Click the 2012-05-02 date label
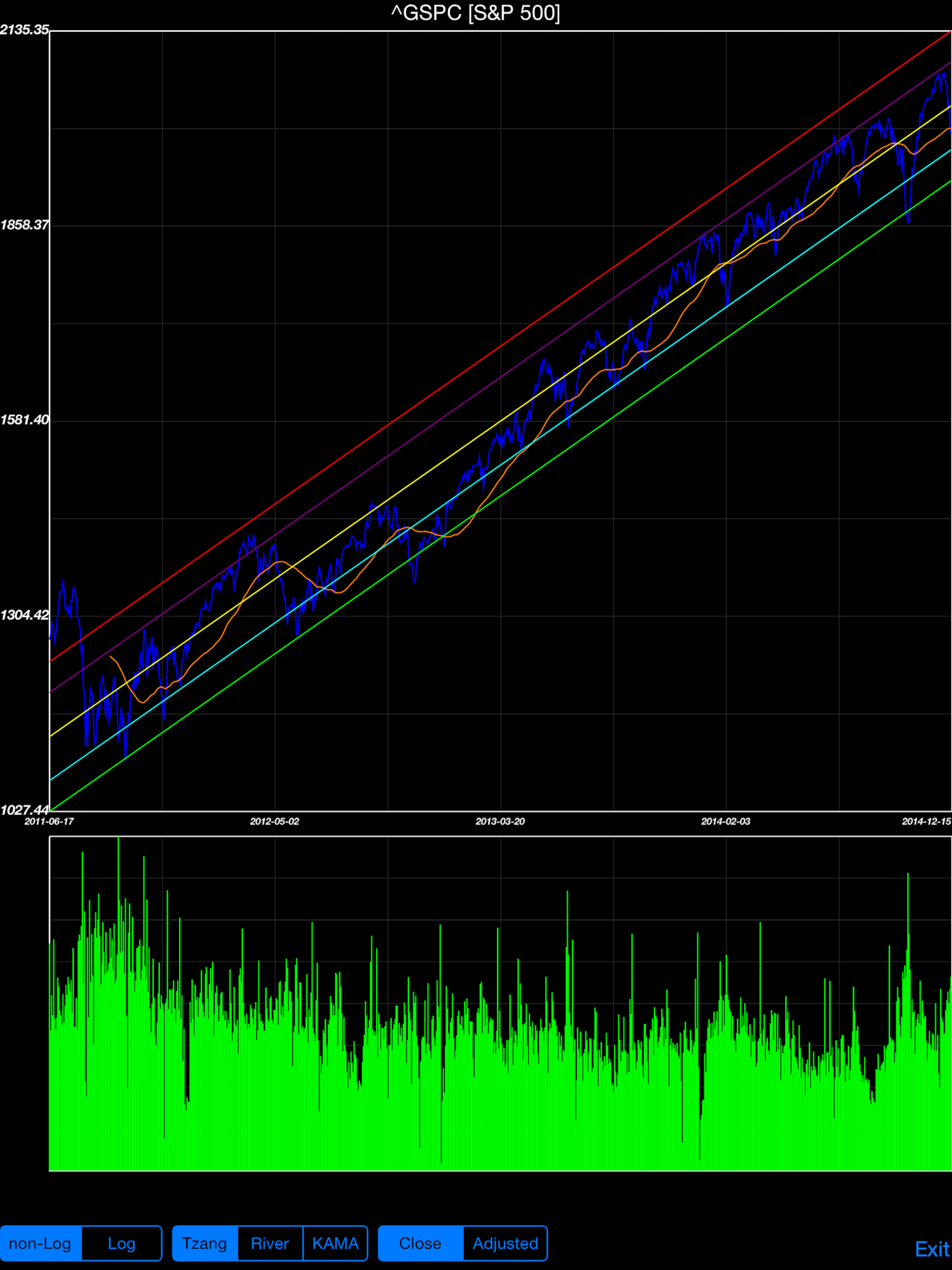The height and width of the screenshot is (1270, 952). [x=275, y=821]
